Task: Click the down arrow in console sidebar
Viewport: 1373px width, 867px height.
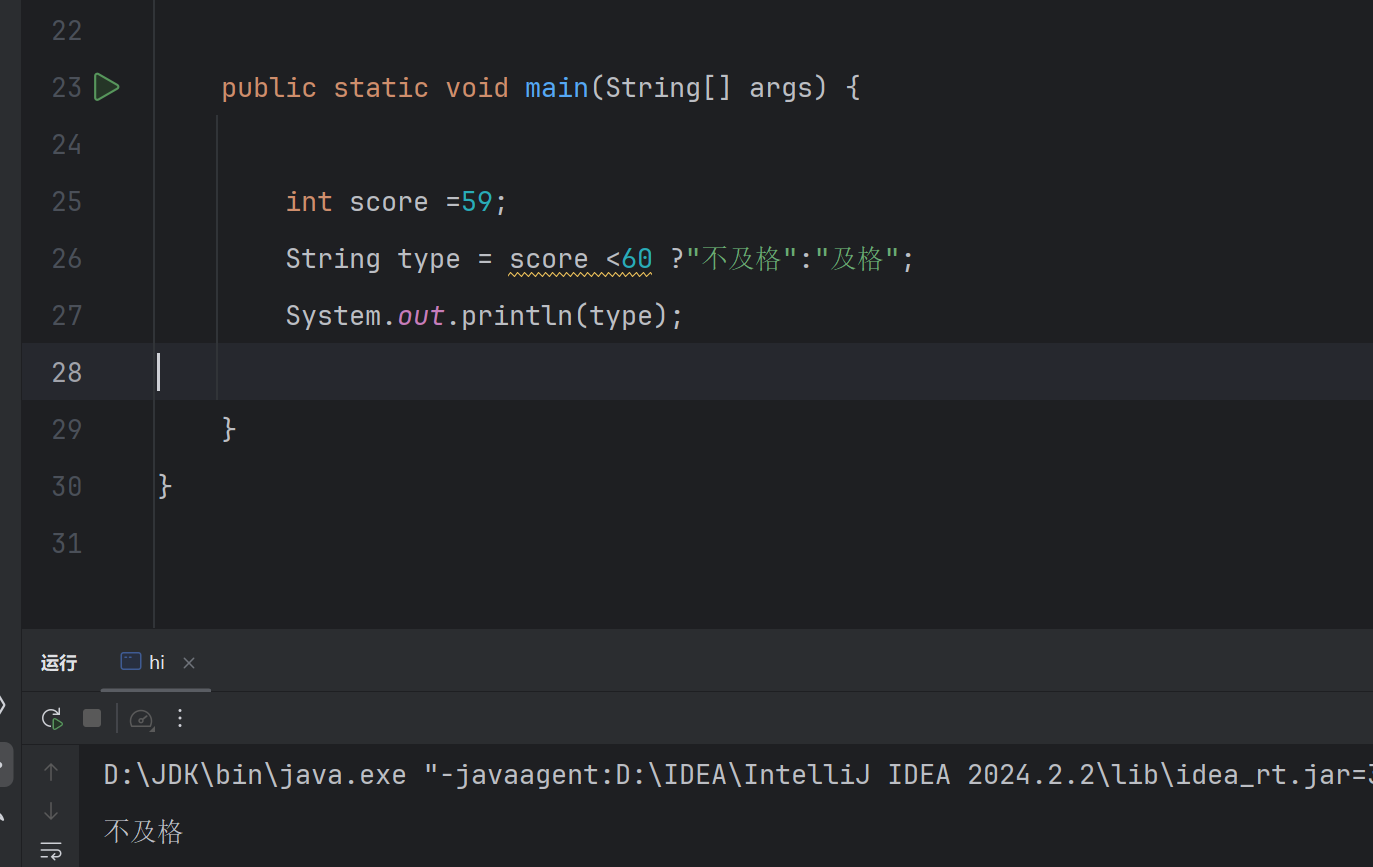Action: coord(51,811)
